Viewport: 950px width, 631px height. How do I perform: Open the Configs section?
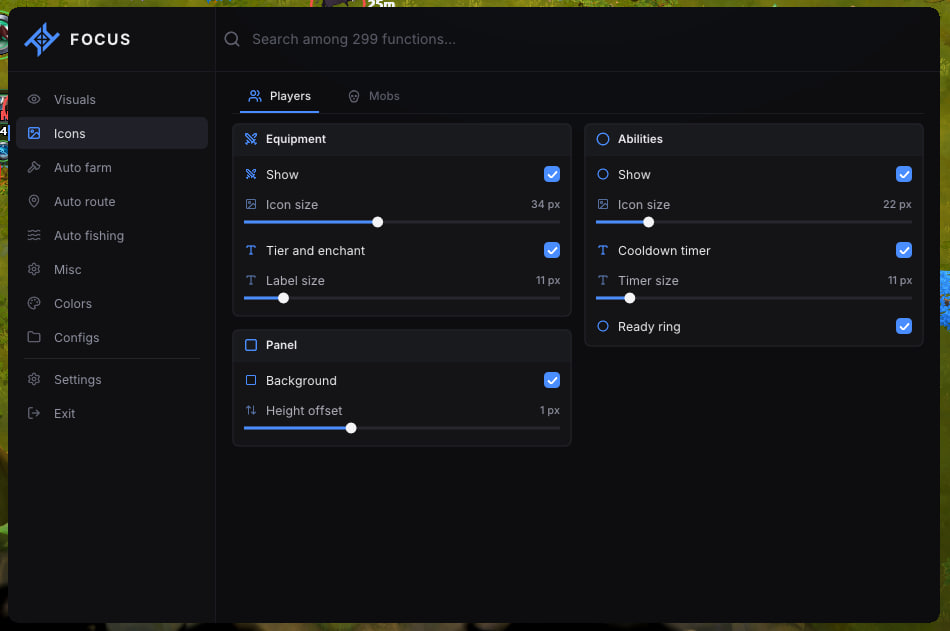click(112, 337)
